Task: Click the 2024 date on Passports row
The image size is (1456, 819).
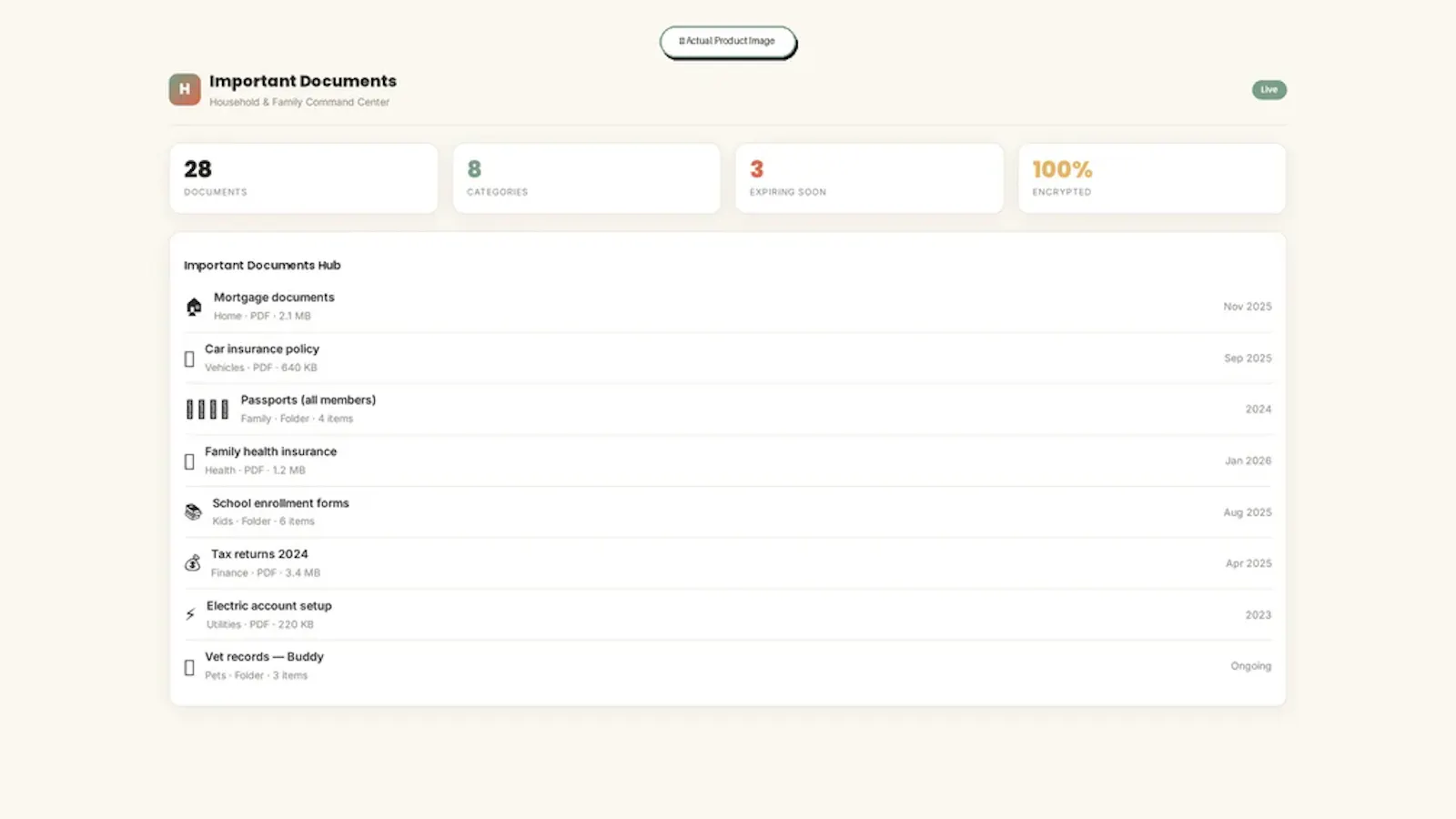Action: coord(1259,409)
